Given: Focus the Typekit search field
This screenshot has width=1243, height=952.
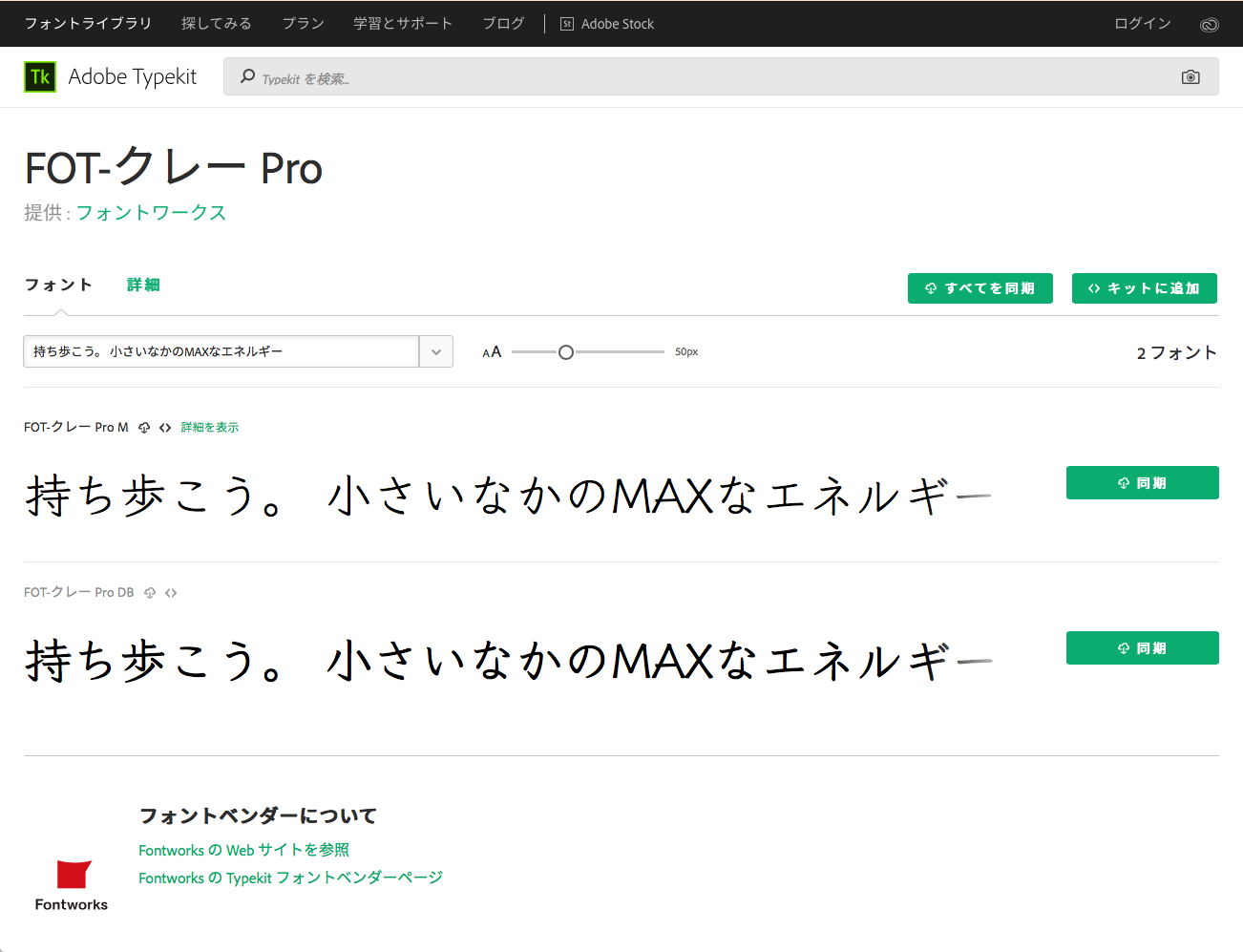Looking at the screenshot, I should click(x=721, y=76).
